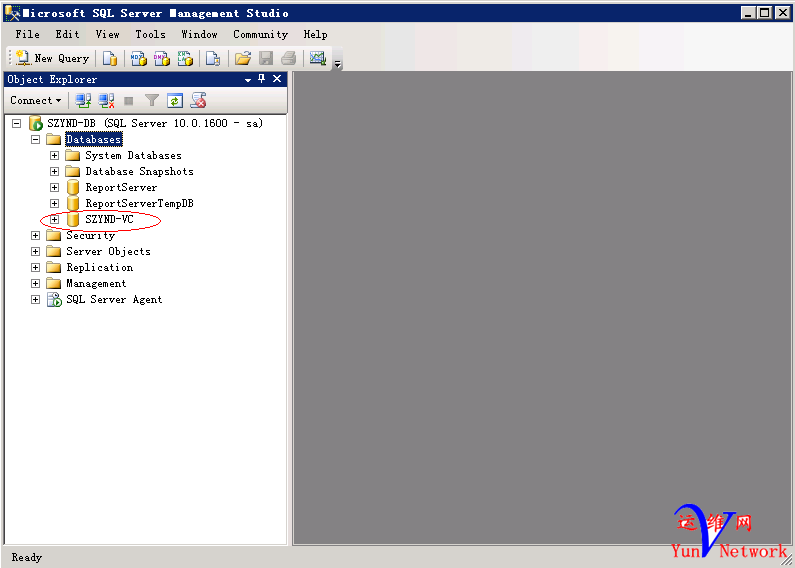795x568 pixels.
Task: Expand the Server Objects folder
Action: (x=35, y=252)
